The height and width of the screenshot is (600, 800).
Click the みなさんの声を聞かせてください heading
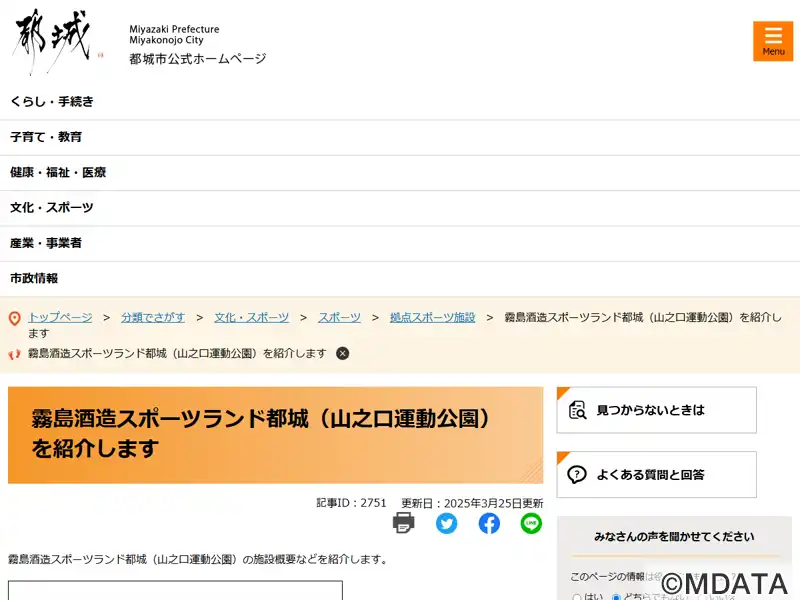[674, 537]
